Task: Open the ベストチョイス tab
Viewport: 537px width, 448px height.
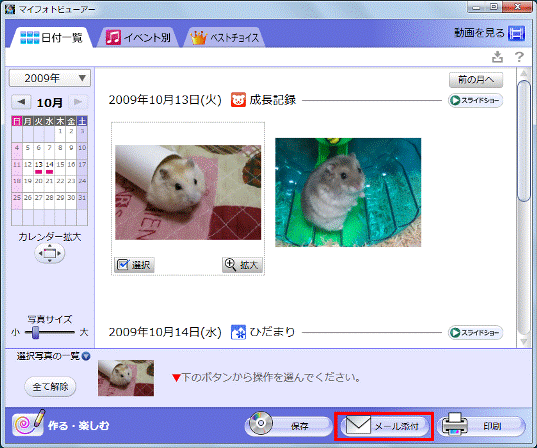Action: coord(225,37)
